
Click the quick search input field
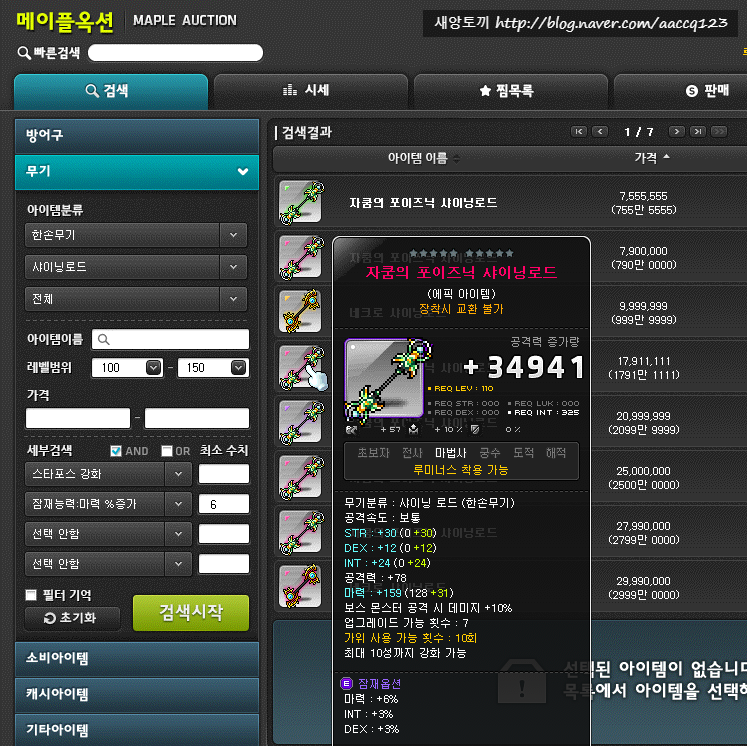tap(175, 52)
